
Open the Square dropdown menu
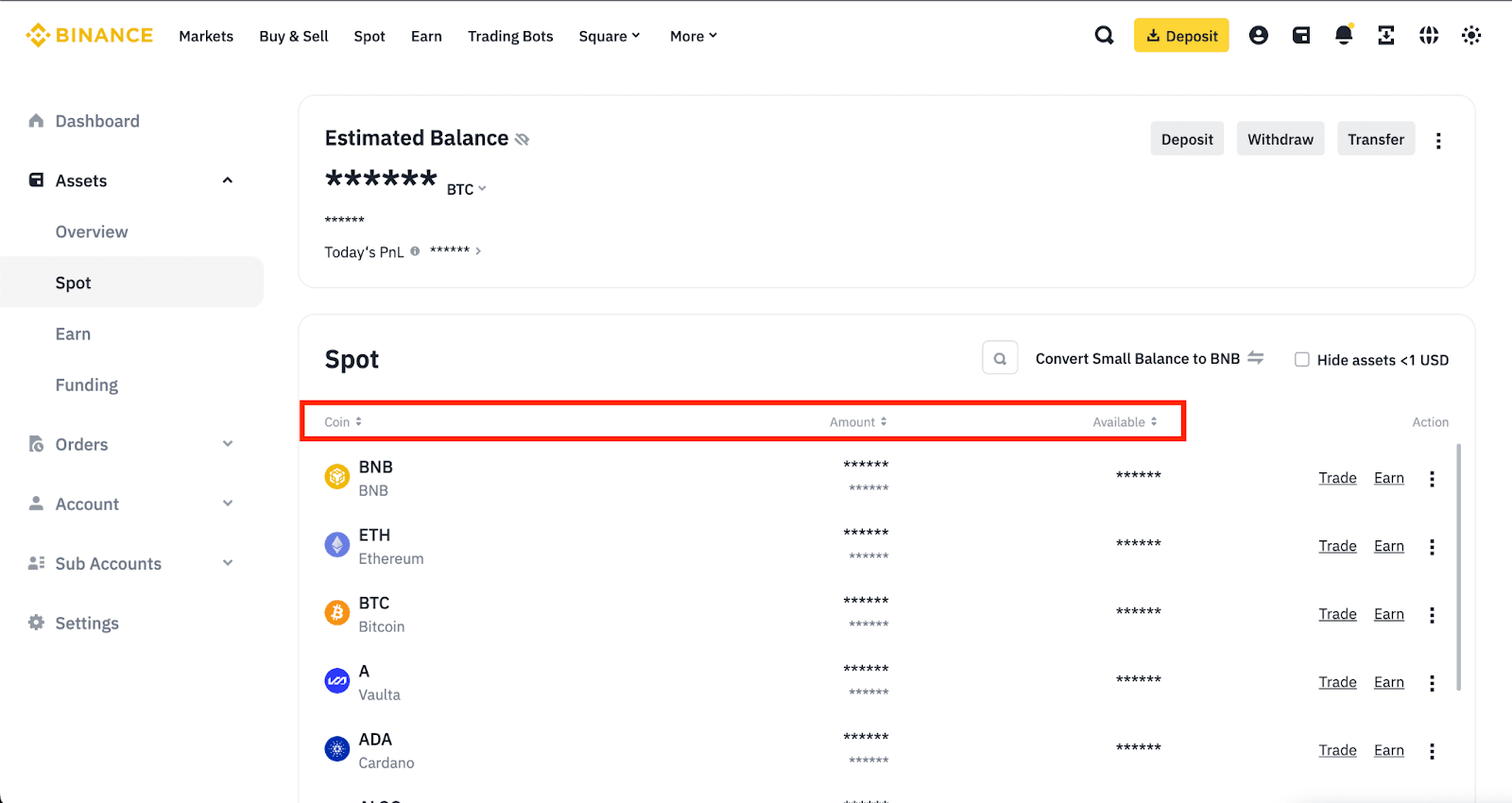pos(610,36)
